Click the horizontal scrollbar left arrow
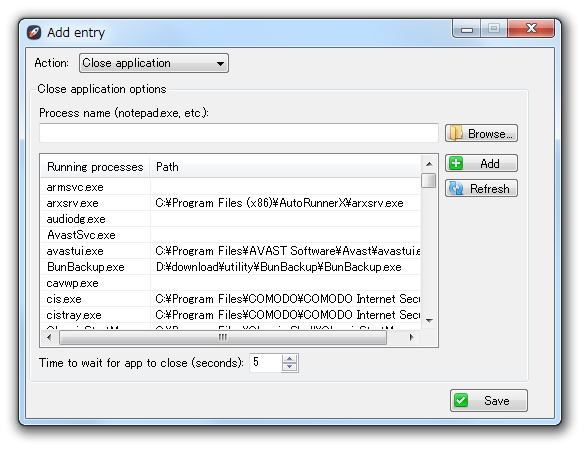Image resolution: width=584 pixels, height=449 pixels. pyautogui.click(x=49, y=337)
